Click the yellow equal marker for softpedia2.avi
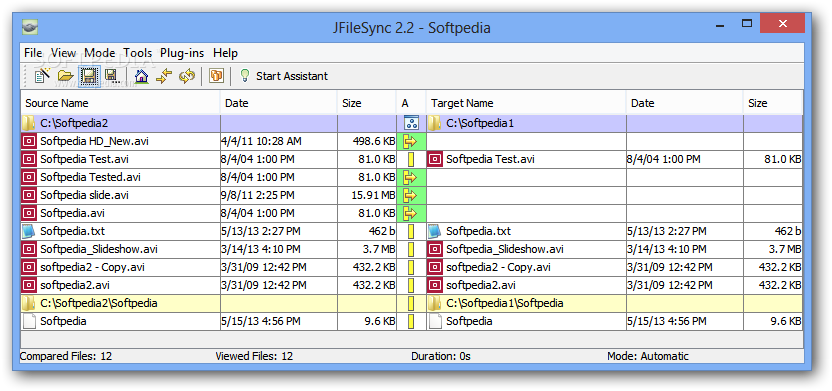 point(411,285)
